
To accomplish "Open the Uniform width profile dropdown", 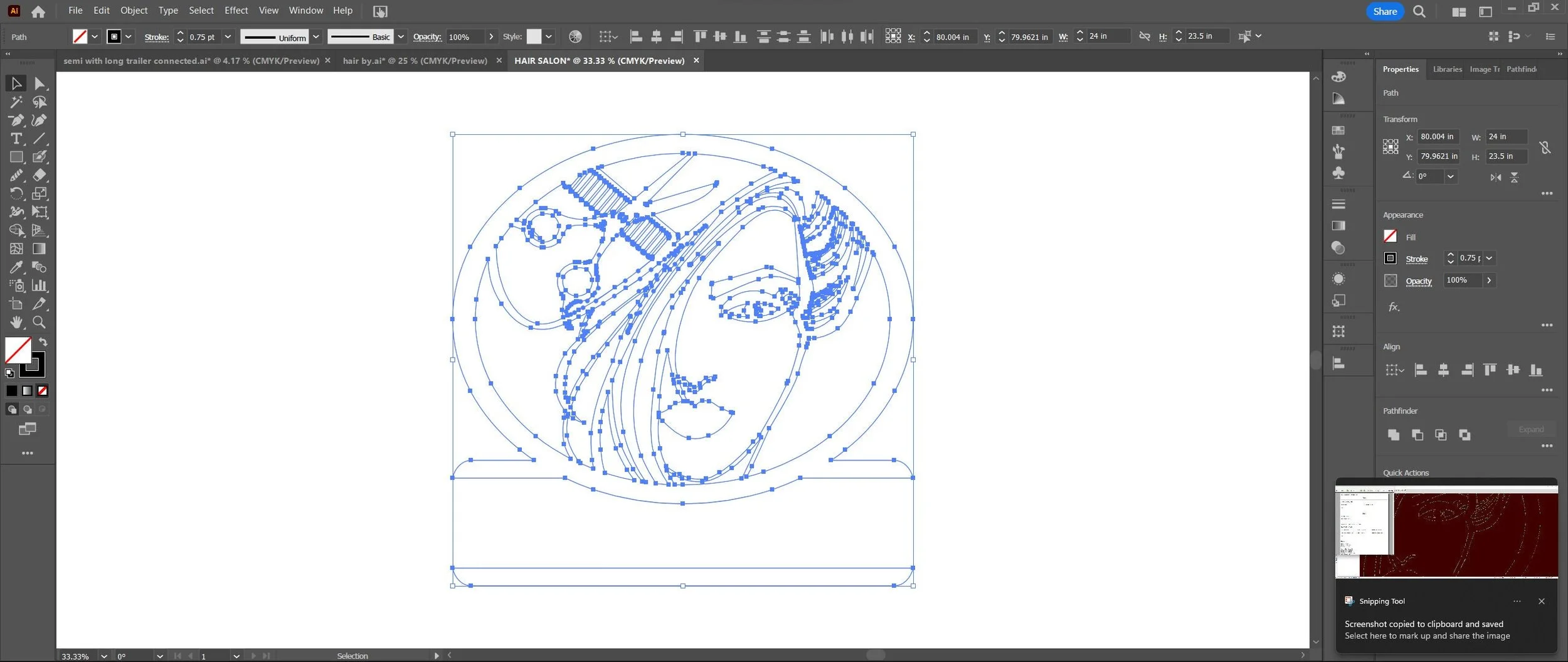I will [316, 36].
